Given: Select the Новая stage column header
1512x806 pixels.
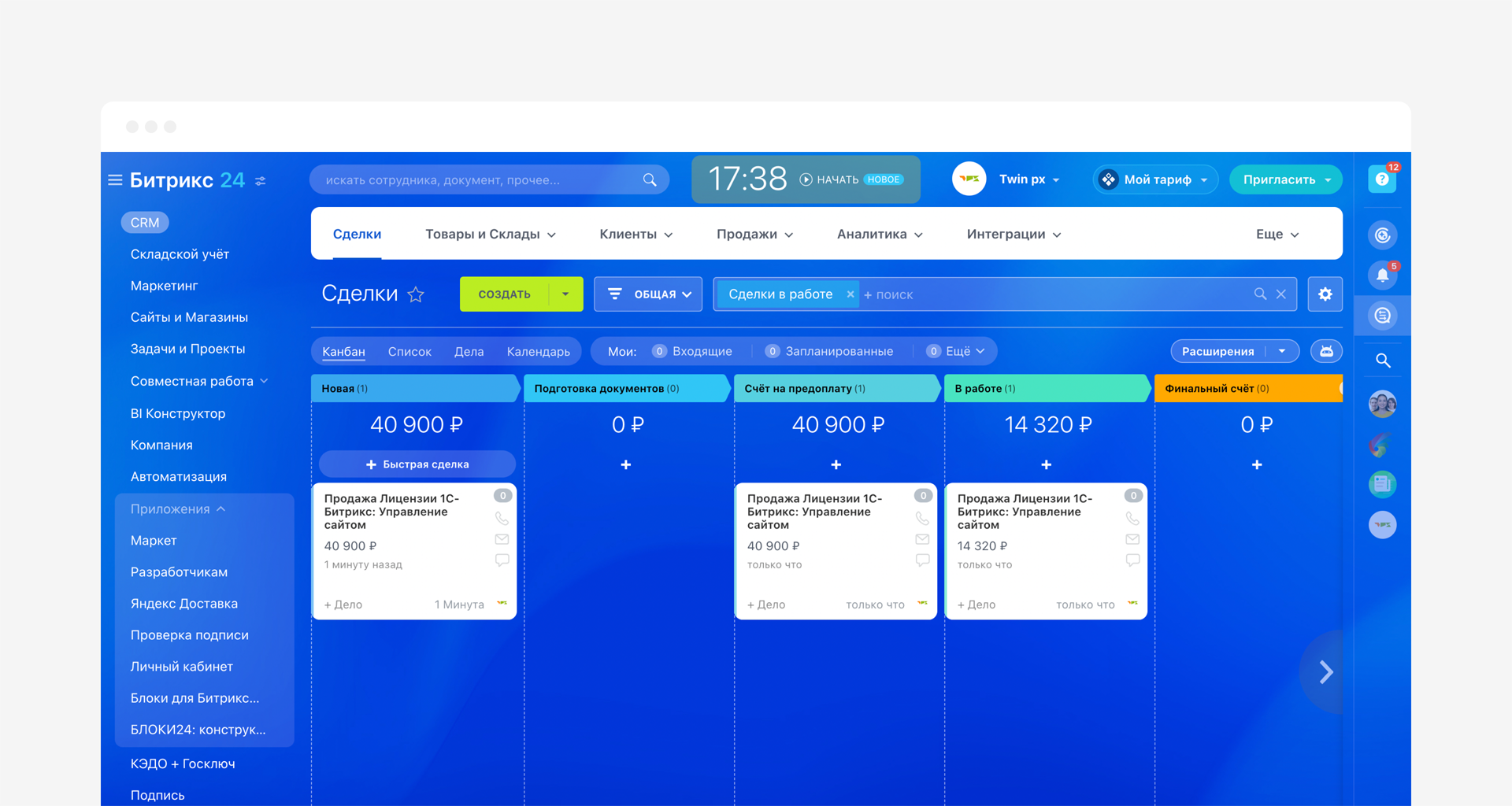Looking at the screenshot, I should tap(415, 388).
